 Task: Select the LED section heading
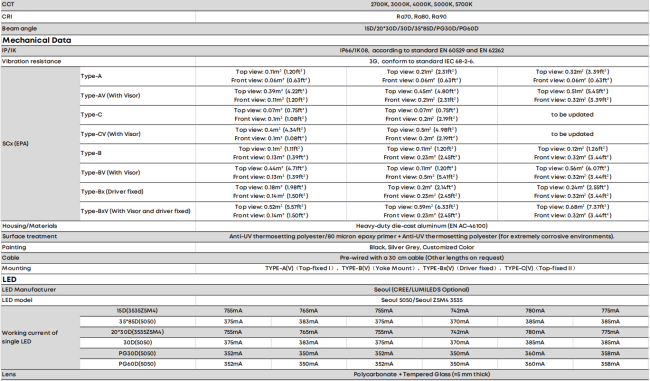pyautogui.click(x=9, y=279)
